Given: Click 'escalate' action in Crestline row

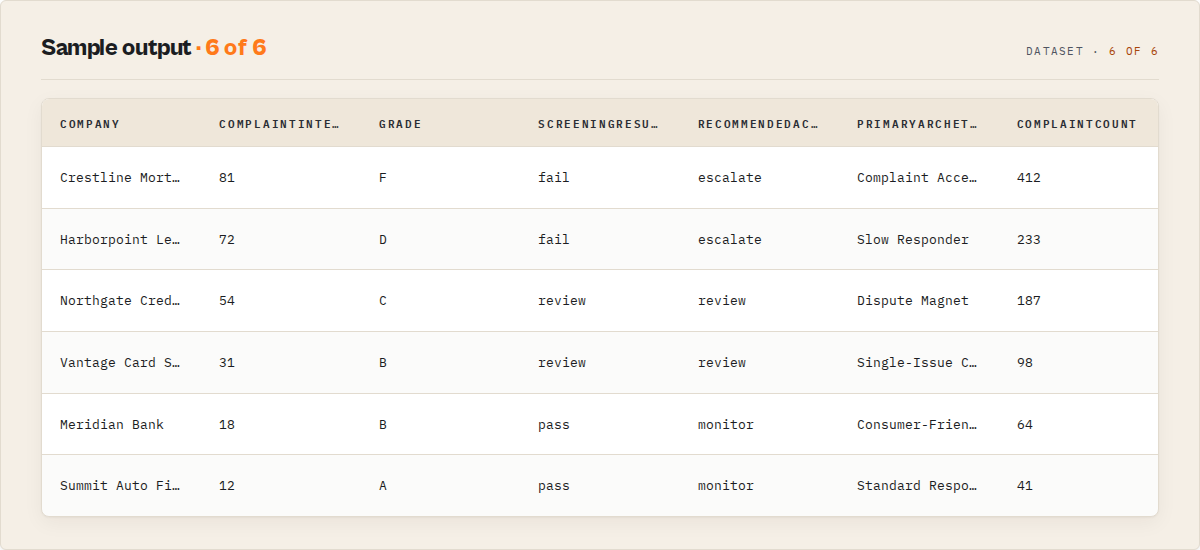Looking at the screenshot, I should [x=730, y=178].
